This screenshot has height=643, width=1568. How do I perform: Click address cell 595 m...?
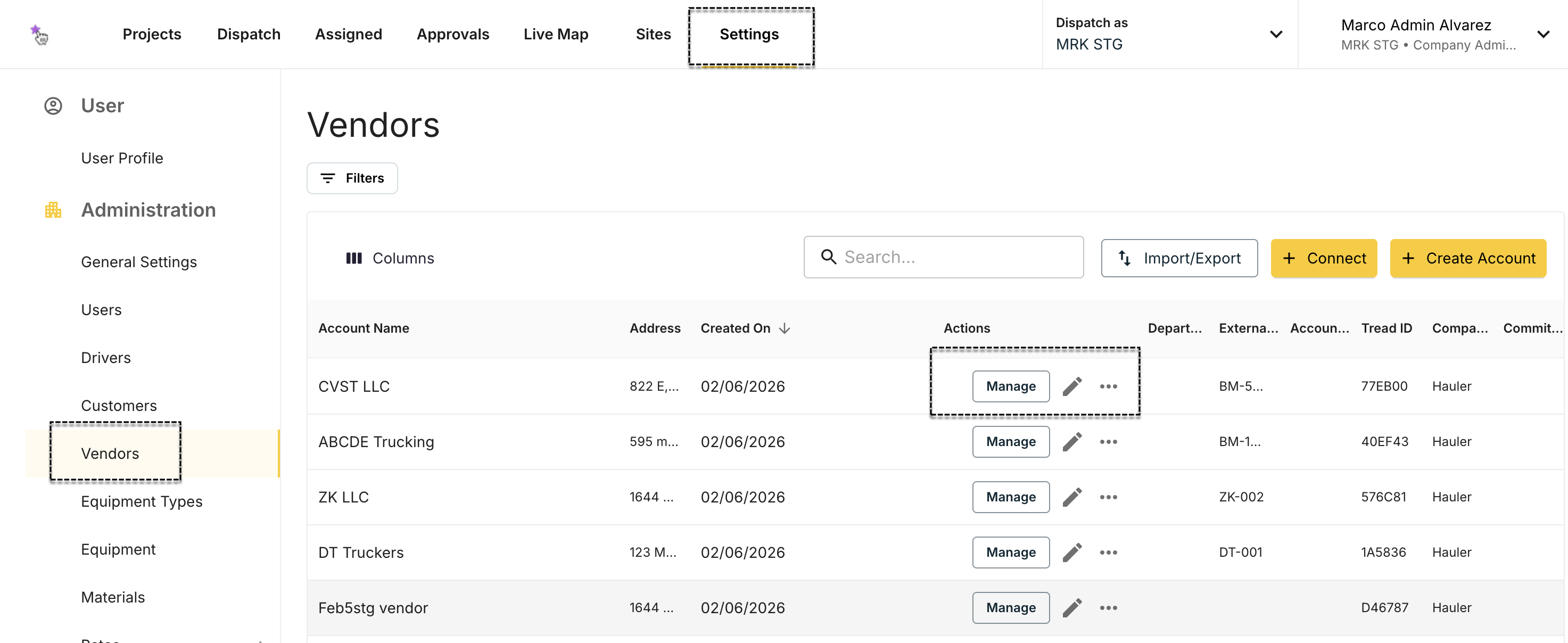click(x=654, y=442)
